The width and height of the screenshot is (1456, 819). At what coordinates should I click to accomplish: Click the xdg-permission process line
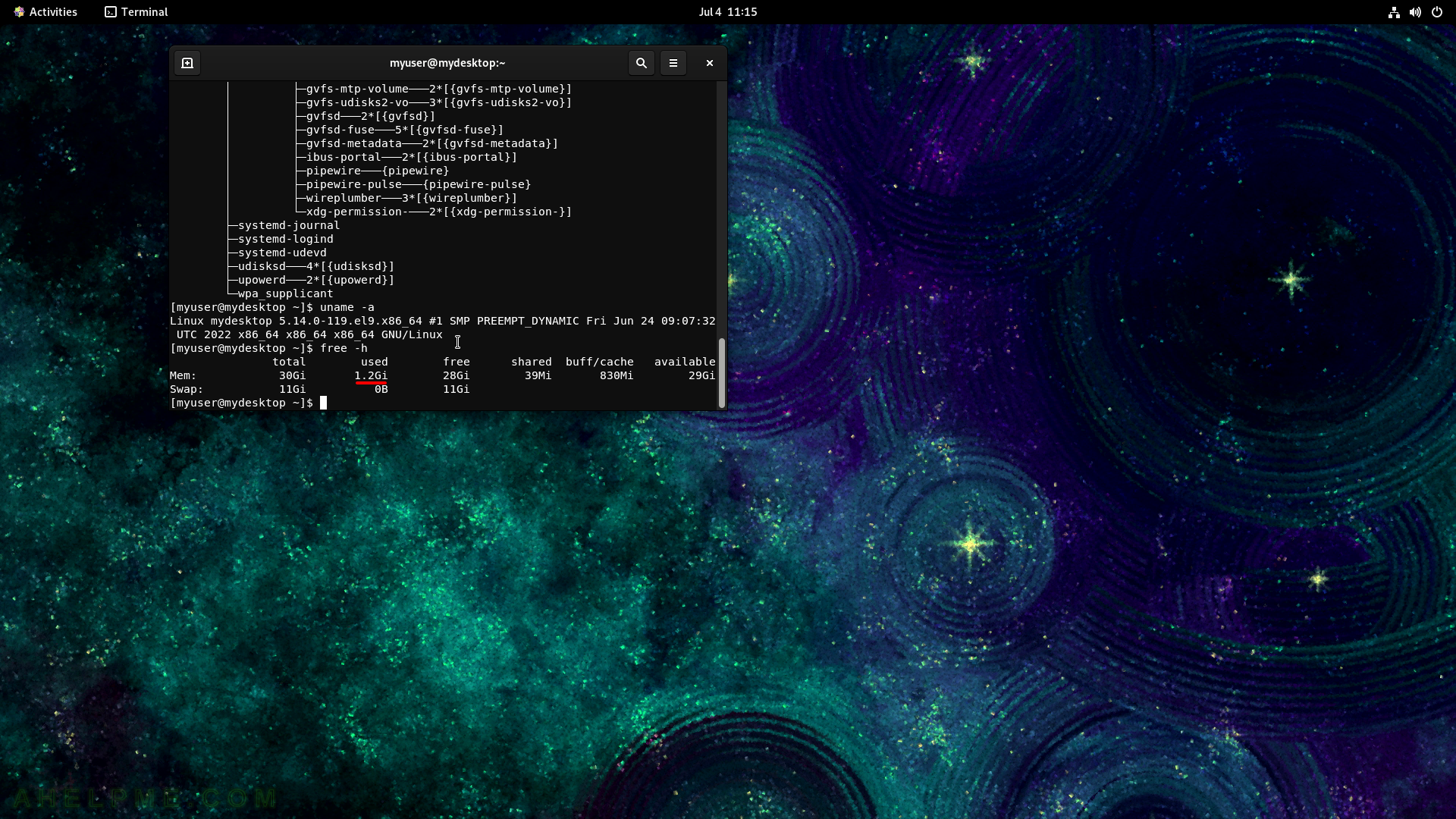click(x=439, y=212)
